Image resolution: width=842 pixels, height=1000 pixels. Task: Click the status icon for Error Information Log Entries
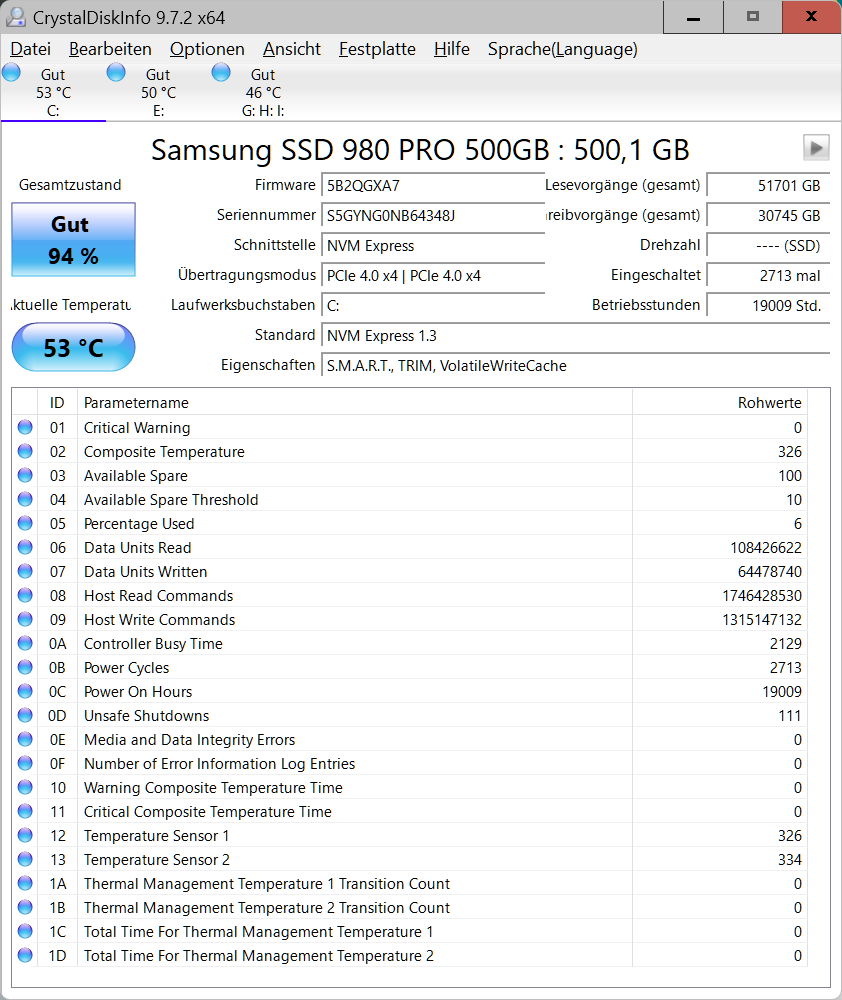[x=25, y=763]
